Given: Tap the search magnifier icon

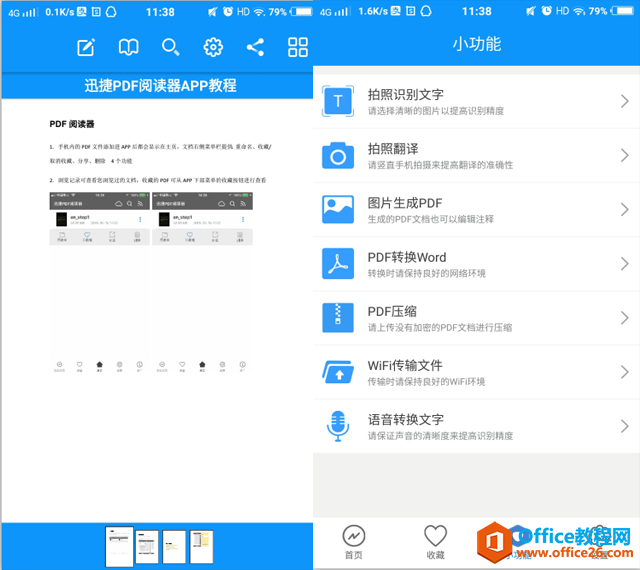Looking at the screenshot, I should point(170,47).
